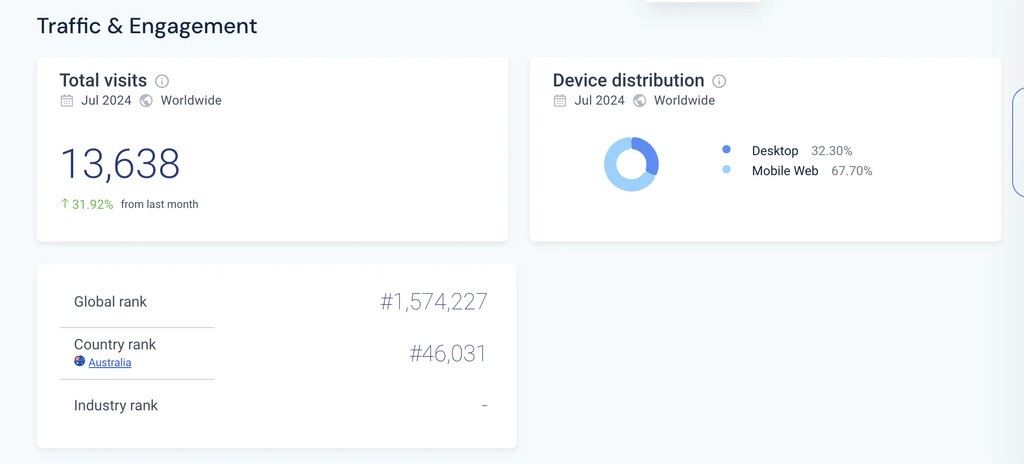Click the 31.92% growth value

93,205
